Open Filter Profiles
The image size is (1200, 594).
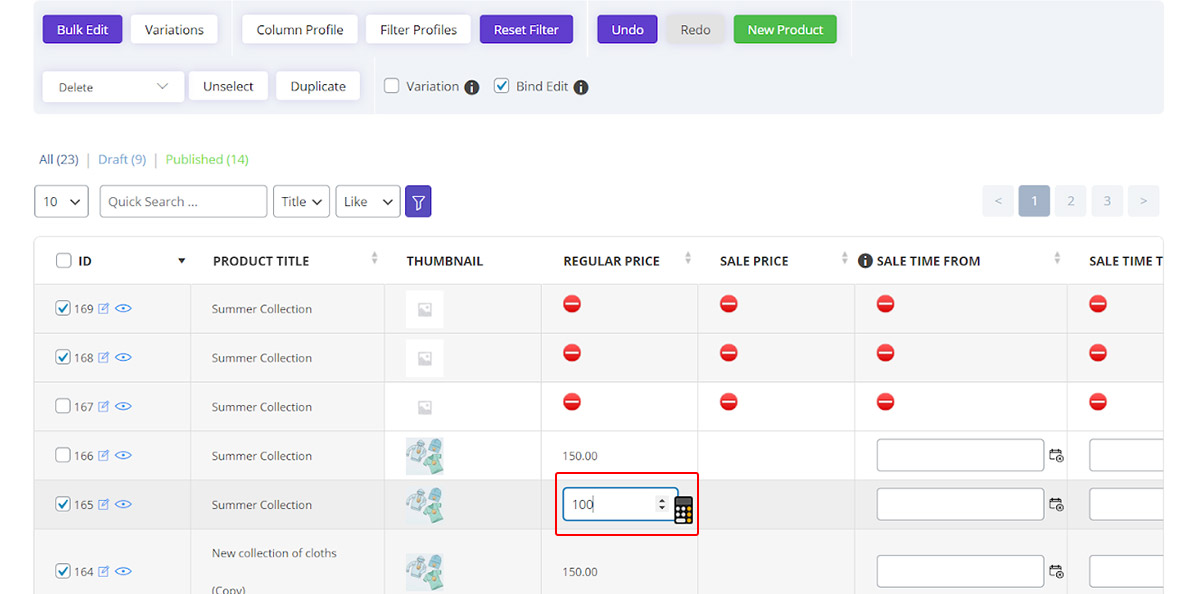(x=418, y=29)
